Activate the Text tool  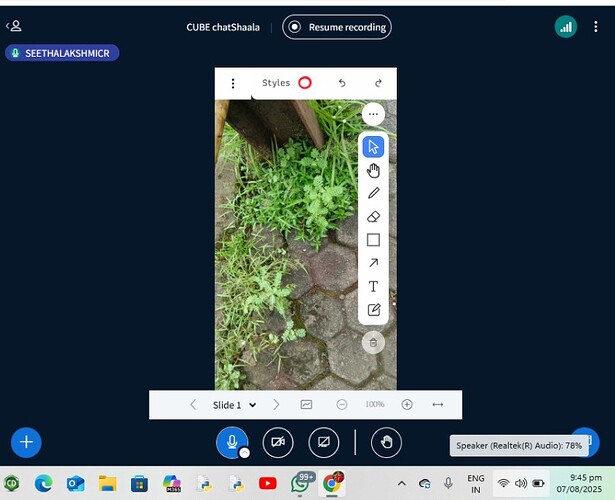click(373, 287)
